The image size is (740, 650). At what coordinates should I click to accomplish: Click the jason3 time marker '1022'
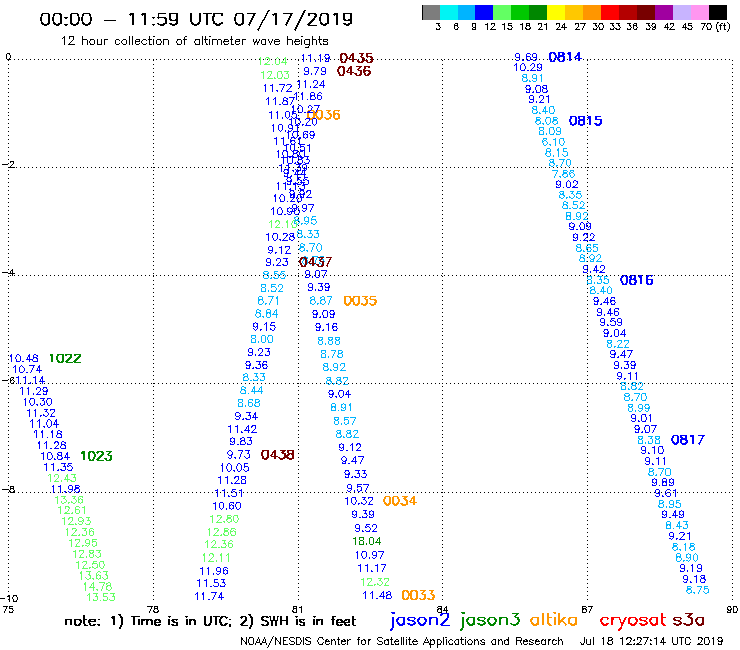pos(65,358)
